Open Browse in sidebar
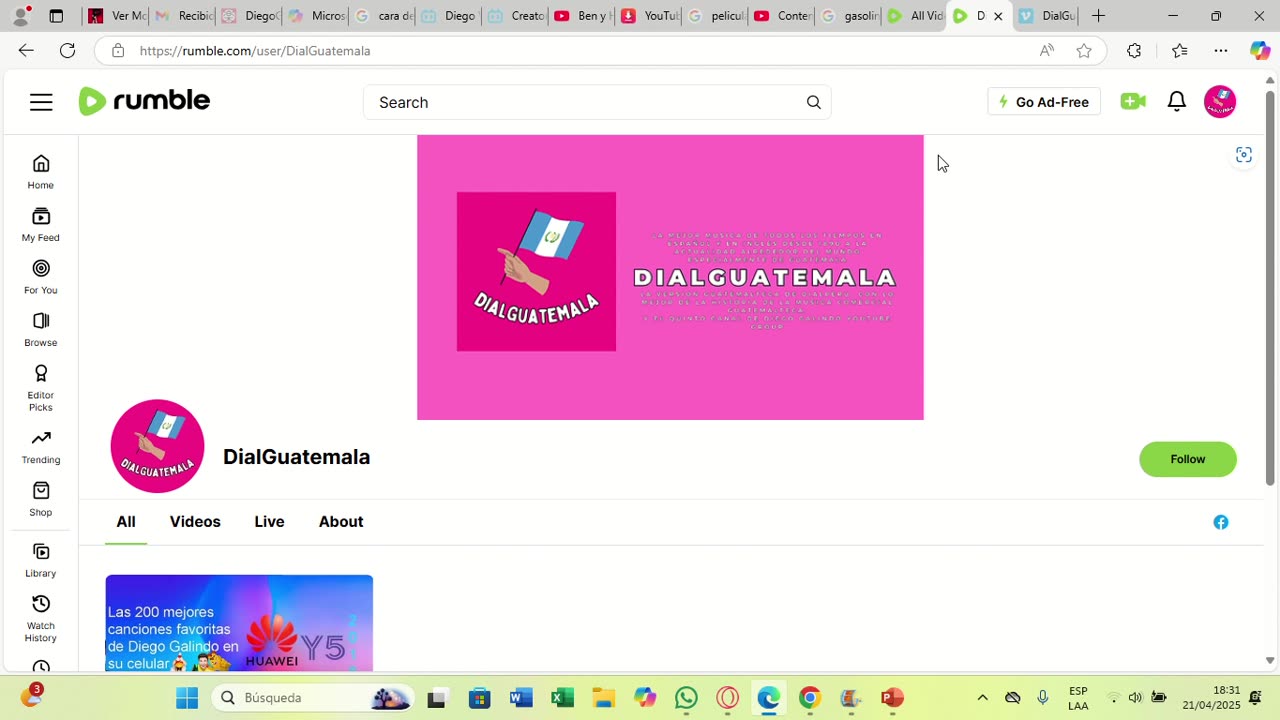1280x720 pixels. 41,330
